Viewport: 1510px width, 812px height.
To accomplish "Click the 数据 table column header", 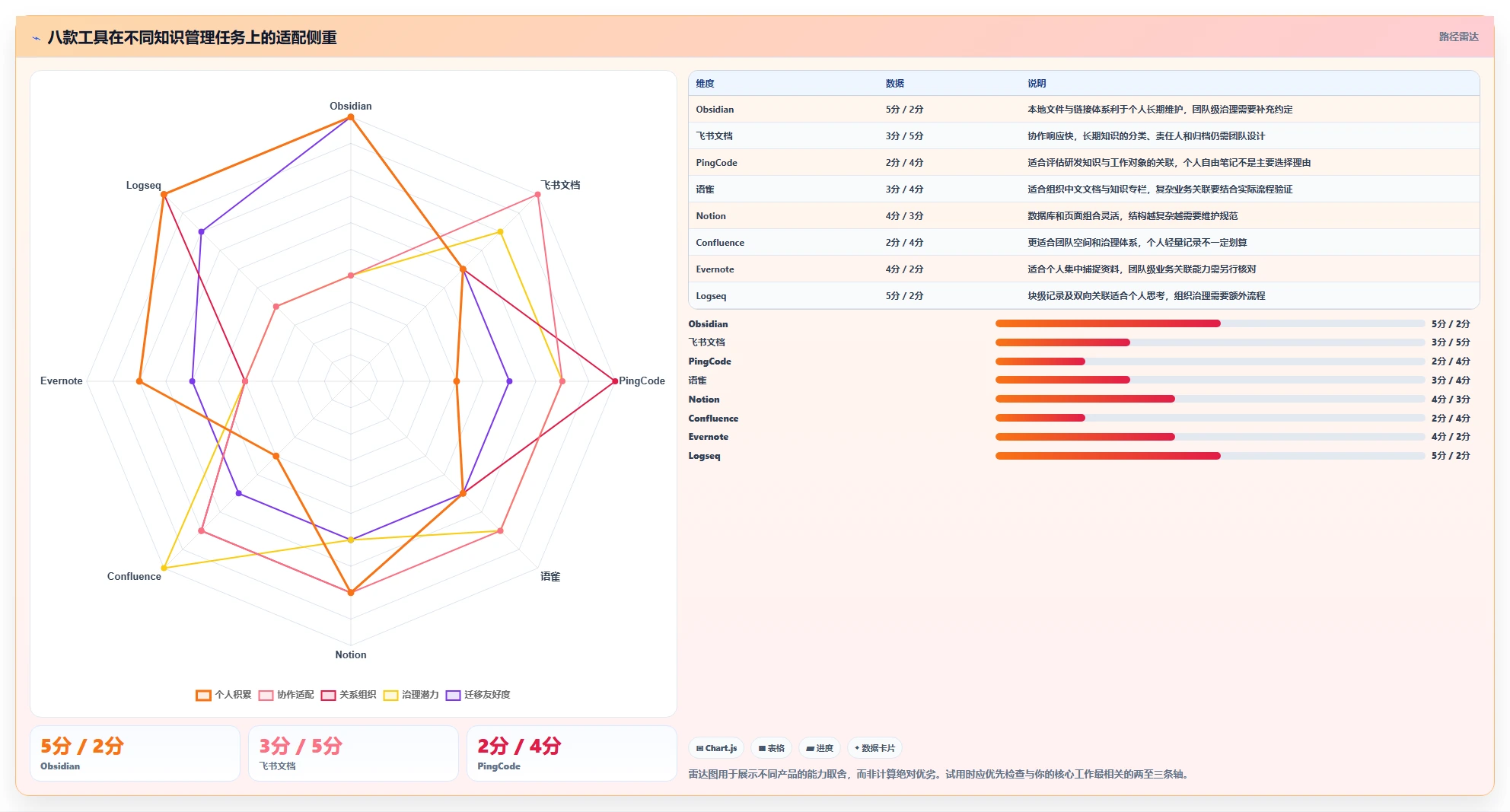I will tap(895, 84).
